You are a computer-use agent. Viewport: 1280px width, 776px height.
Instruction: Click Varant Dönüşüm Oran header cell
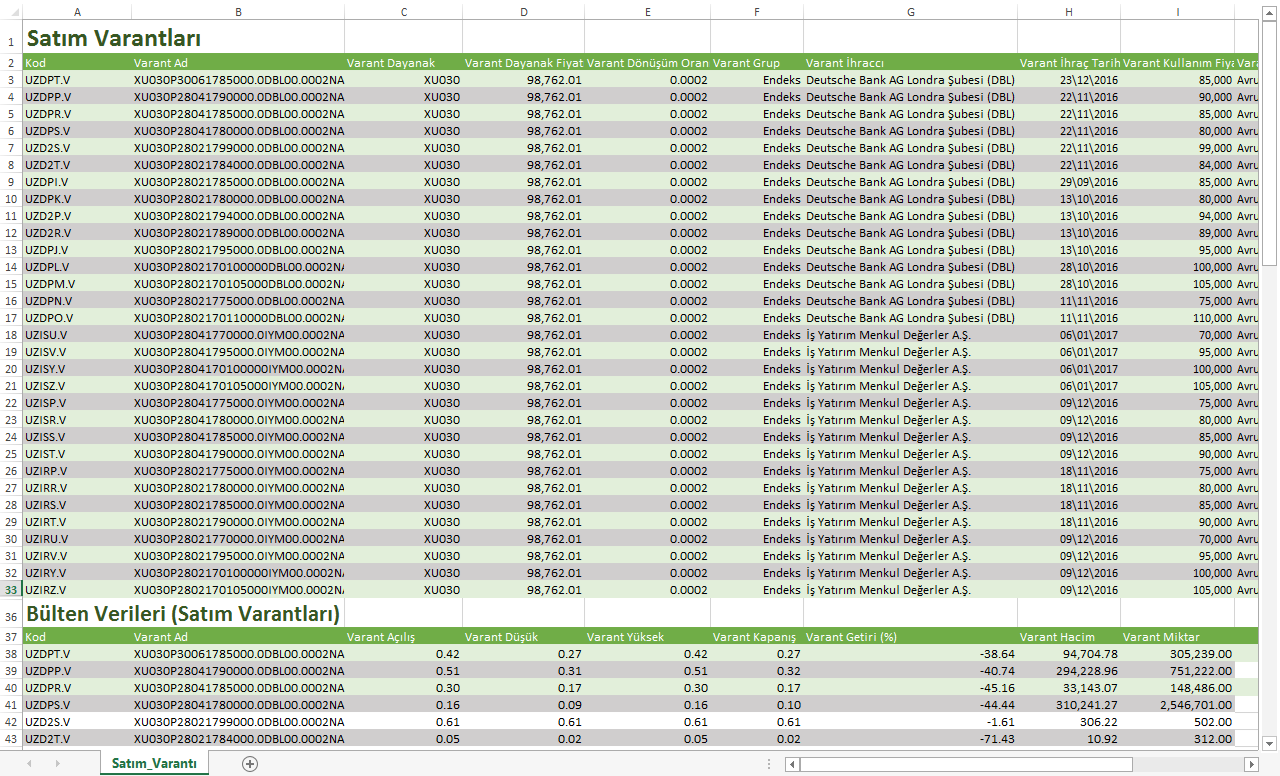click(647, 62)
